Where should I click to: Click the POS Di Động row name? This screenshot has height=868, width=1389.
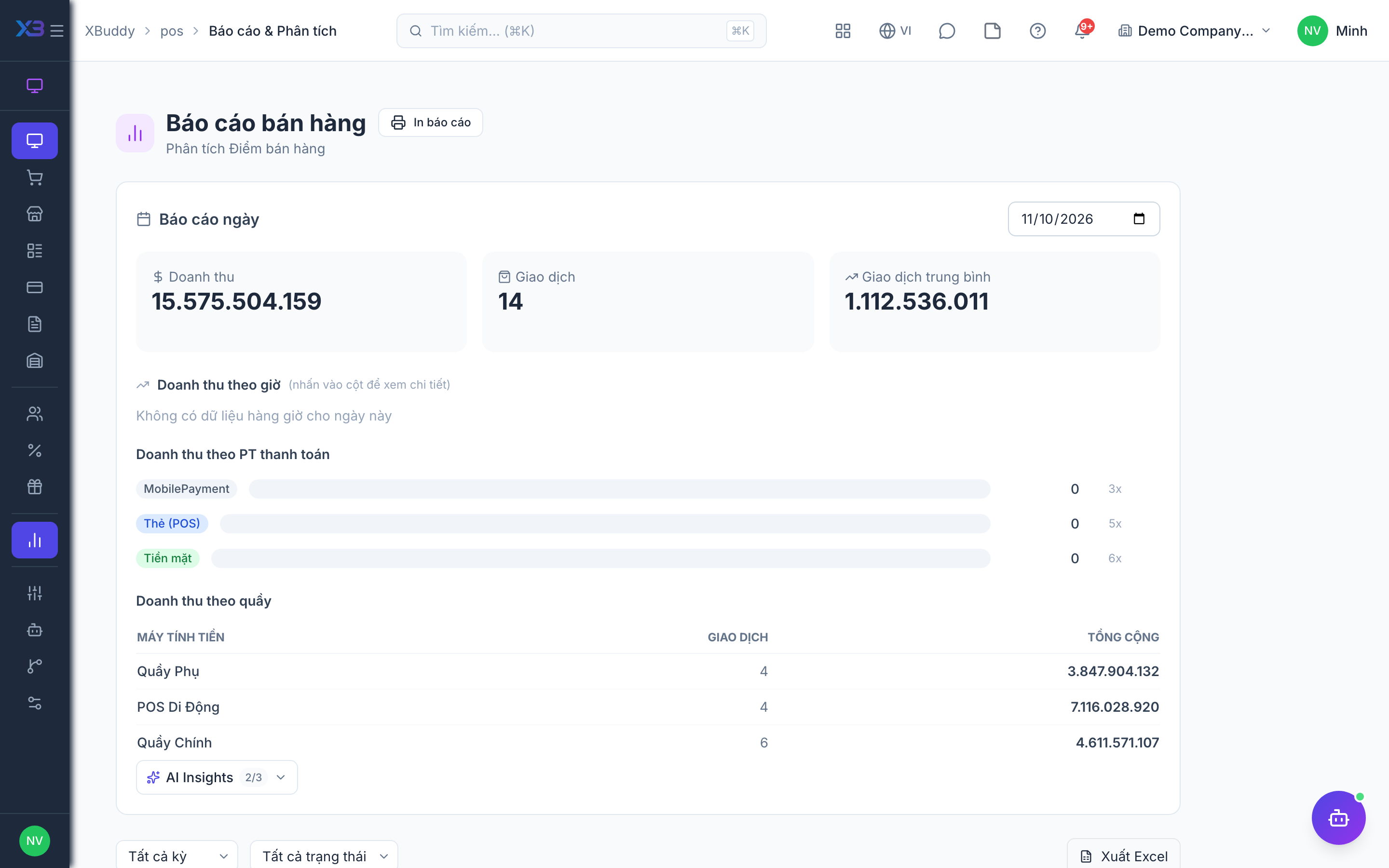pyautogui.click(x=178, y=706)
